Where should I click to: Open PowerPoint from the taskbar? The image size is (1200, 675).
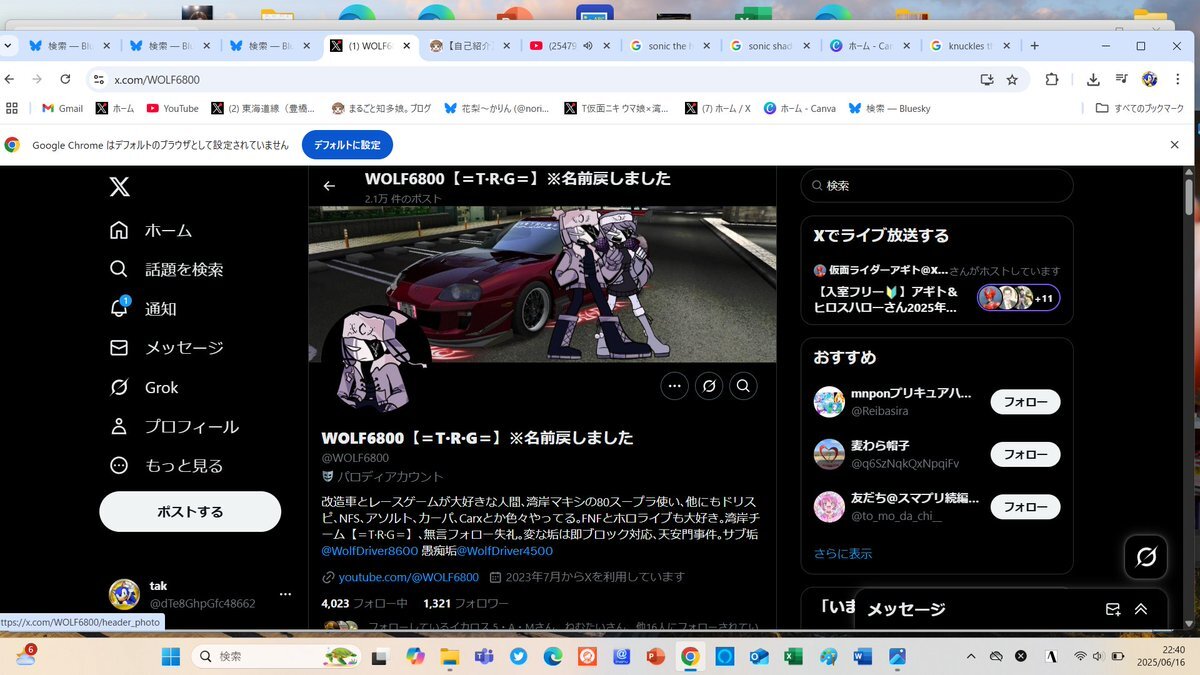(x=655, y=656)
